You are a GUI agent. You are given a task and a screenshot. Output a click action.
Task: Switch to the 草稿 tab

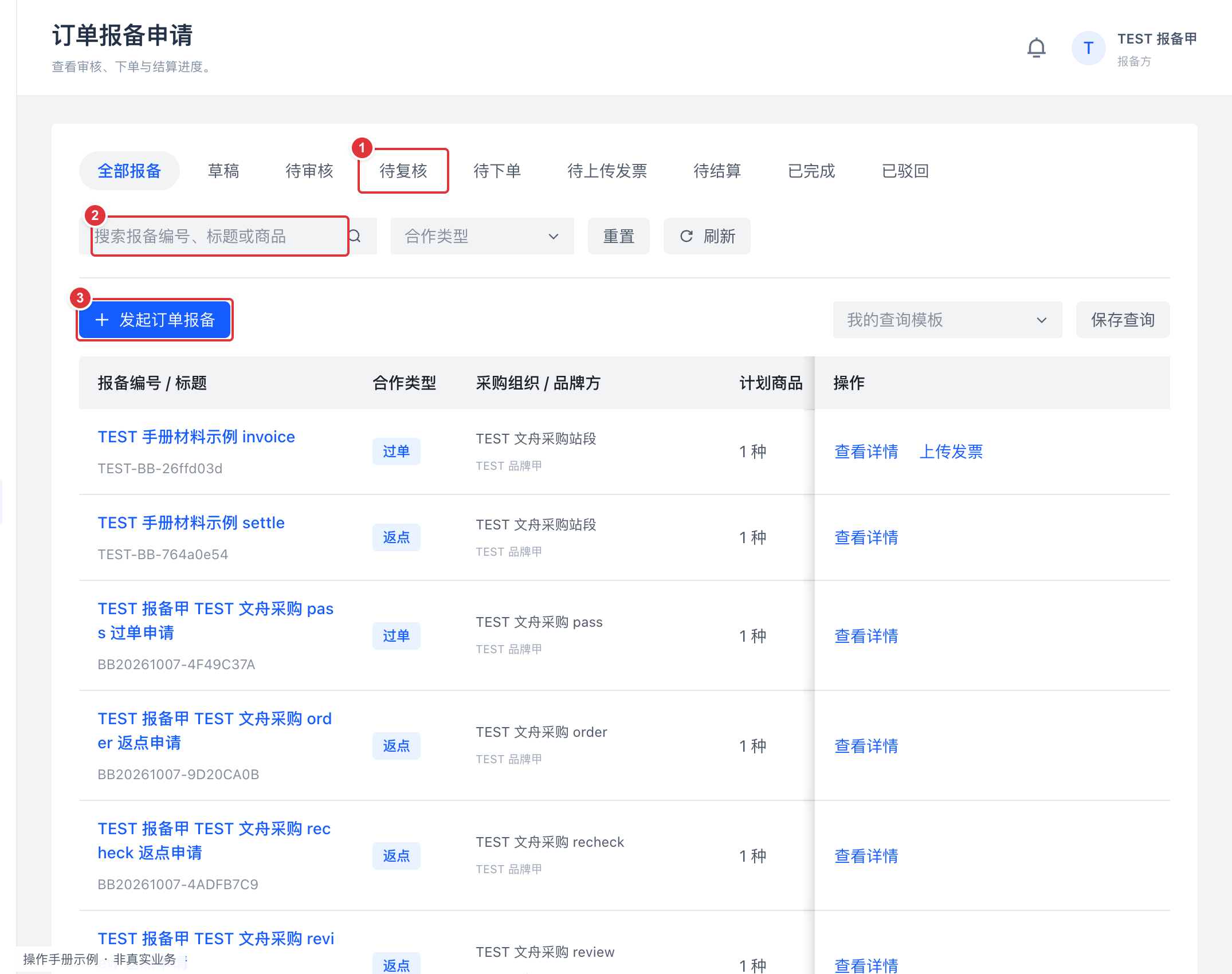(223, 171)
